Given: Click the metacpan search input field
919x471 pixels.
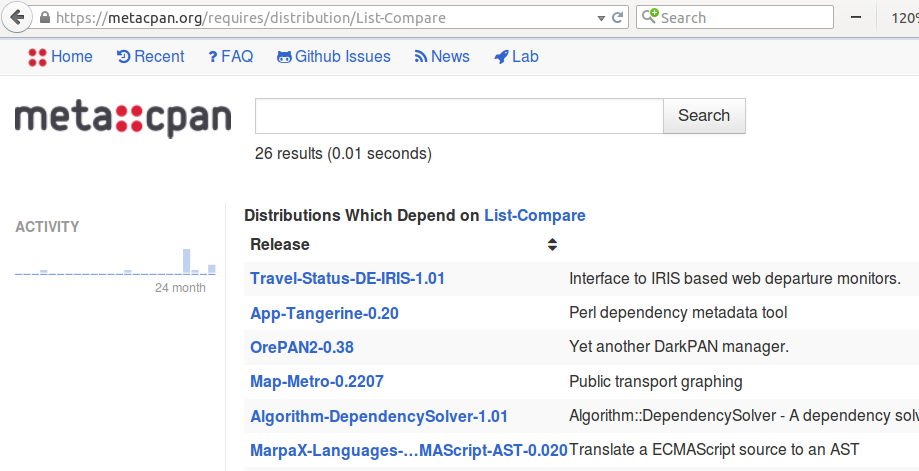Looking at the screenshot, I should point(459,116).
